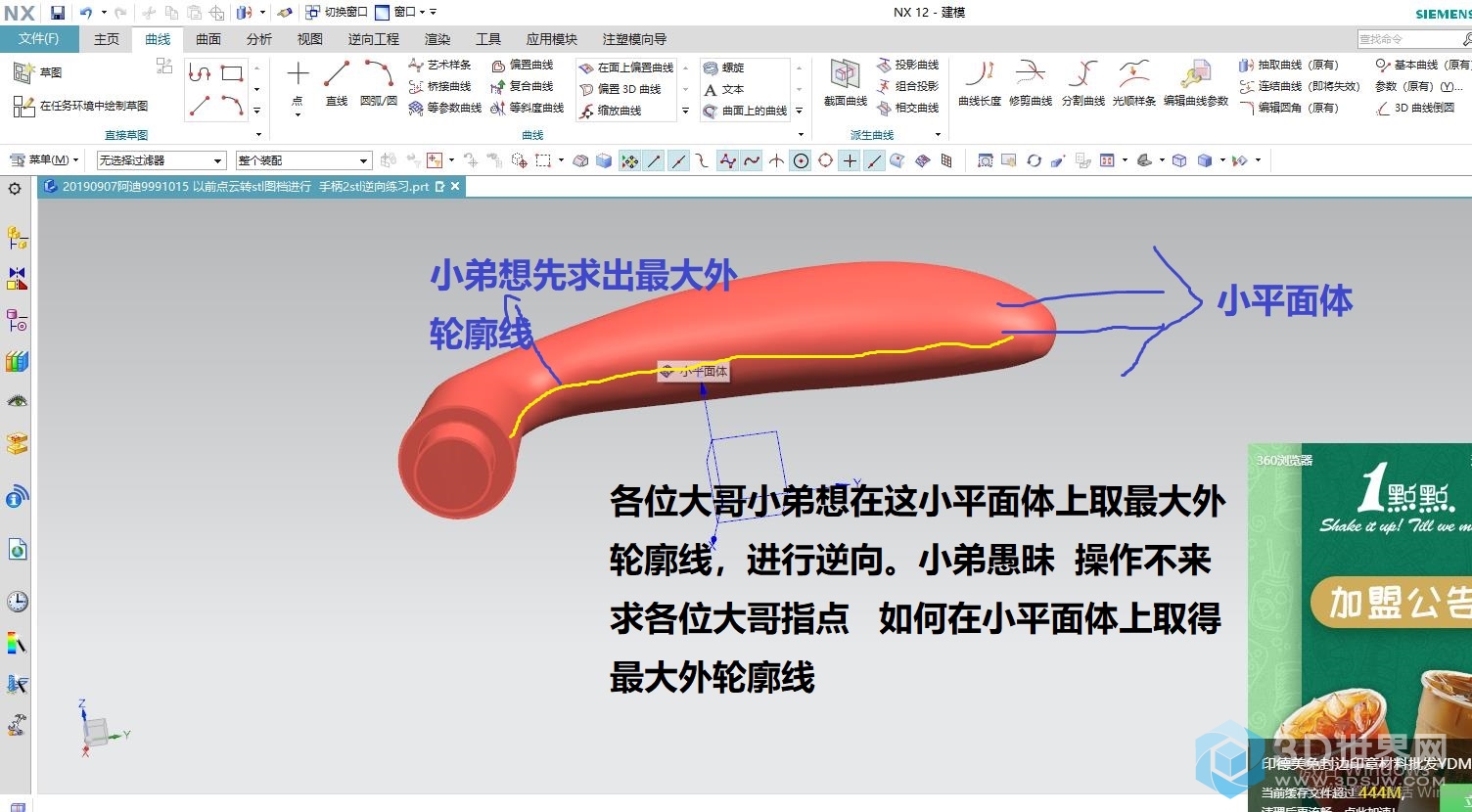Pick the 等斜度曲线 isocline curve tool

click(528, 108)
